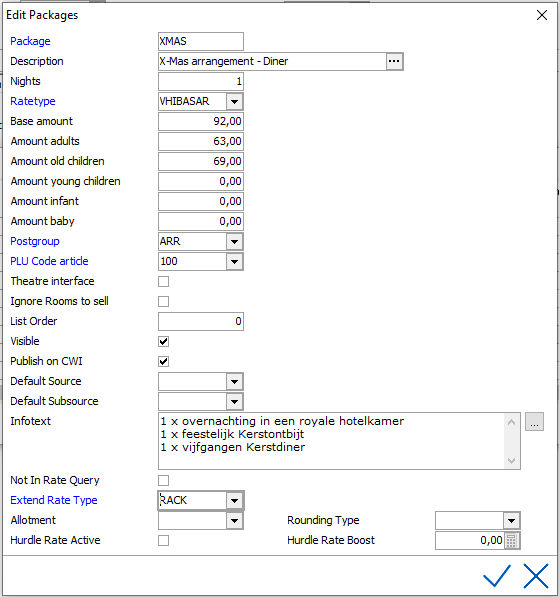The height and width of the screenshot is (597, 559).
Task: Open Infotext editor ellipsis button
Action: click(534, 422)
